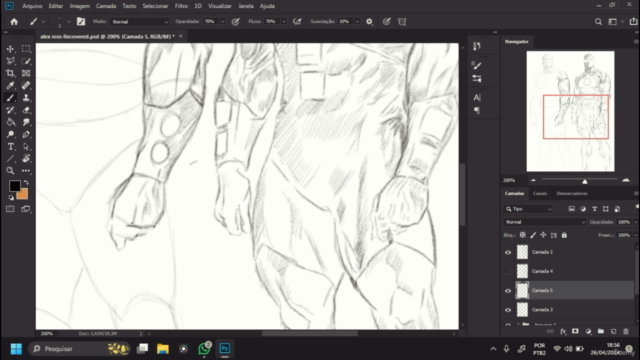Screen dimensions: 640x360
Task: Toggle pressure for opacity button
Action: 236,22
